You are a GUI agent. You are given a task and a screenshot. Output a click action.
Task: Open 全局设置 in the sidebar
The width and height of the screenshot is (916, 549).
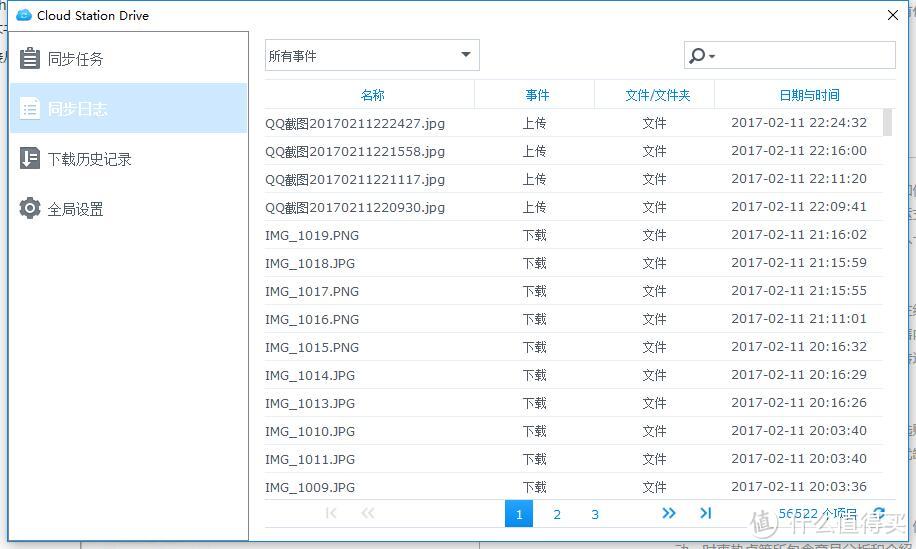click(x=129, y=209)
